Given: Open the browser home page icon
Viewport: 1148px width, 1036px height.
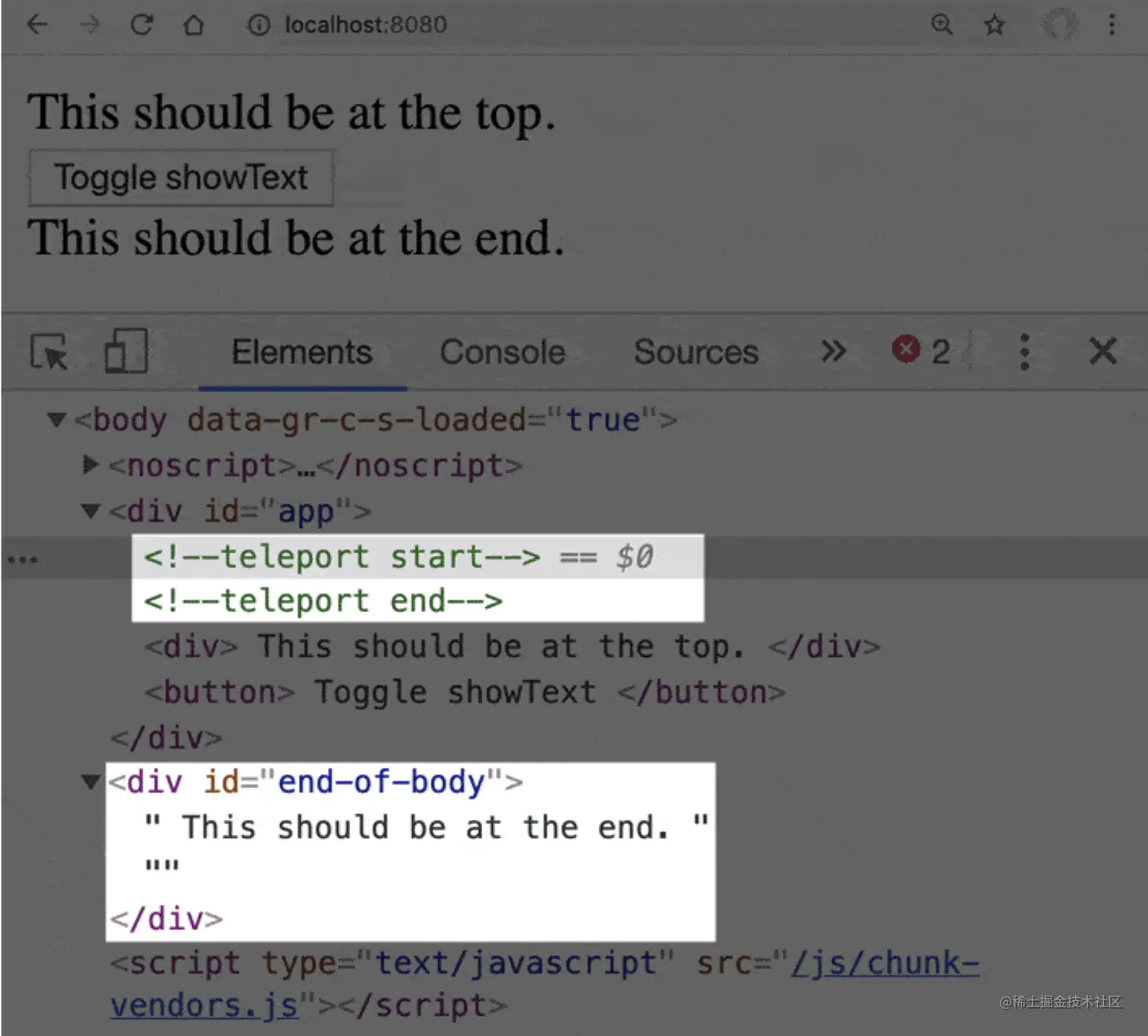Looking at the screenshot, I should (x=194, y=25).
